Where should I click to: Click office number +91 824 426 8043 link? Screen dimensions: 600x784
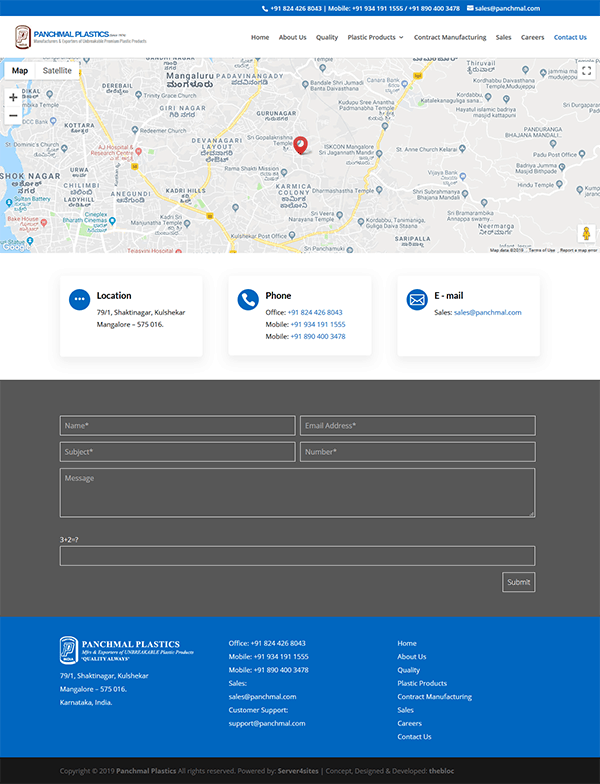coord(315,312)
